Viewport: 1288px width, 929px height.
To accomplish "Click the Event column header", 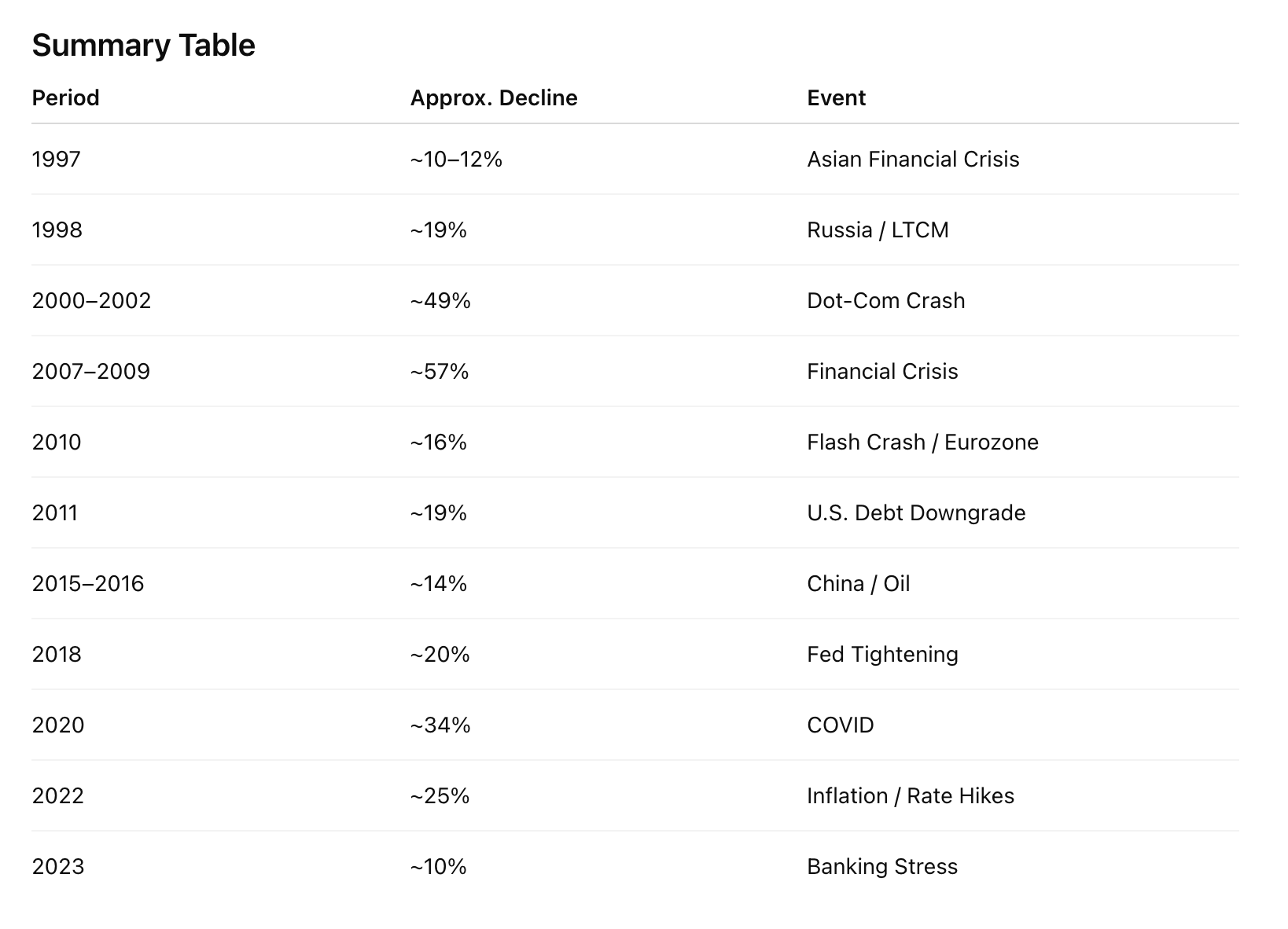I will [x=836, y=98].
